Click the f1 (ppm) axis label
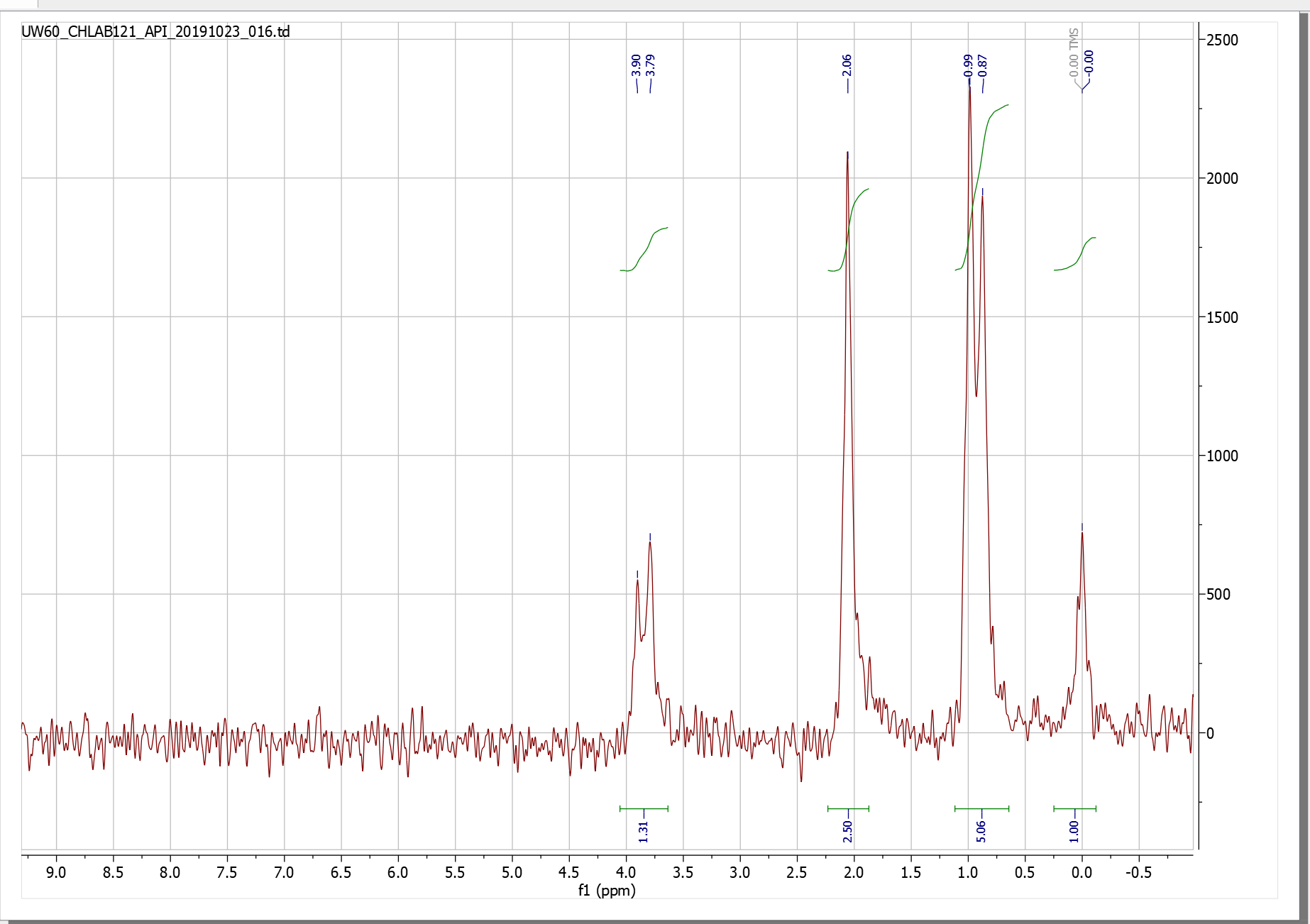This screenshot has width=1310, height=924. click(x=605, y=891)
